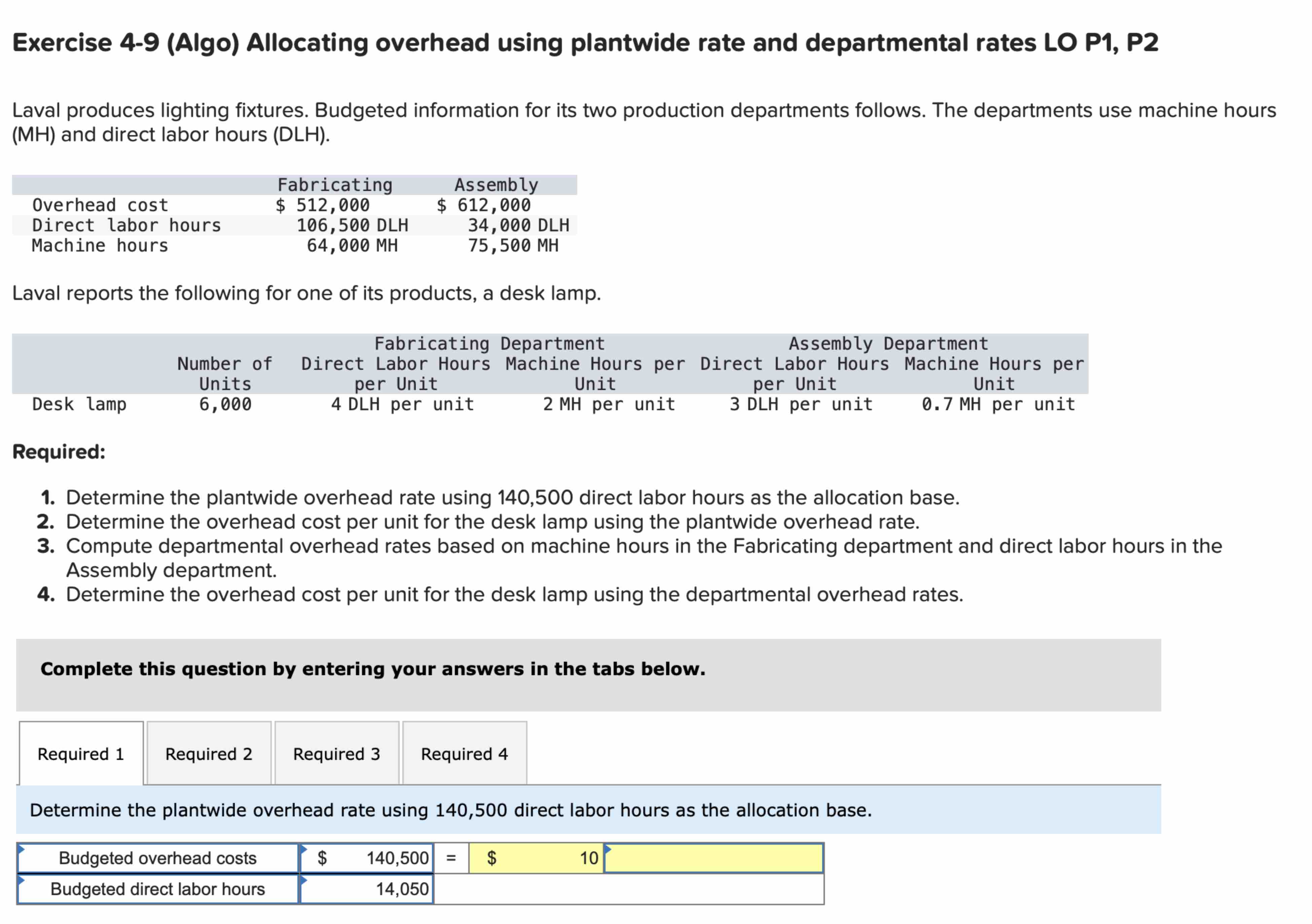Open the Required 4 tab
1312x924 pixels.
point(464,754)
